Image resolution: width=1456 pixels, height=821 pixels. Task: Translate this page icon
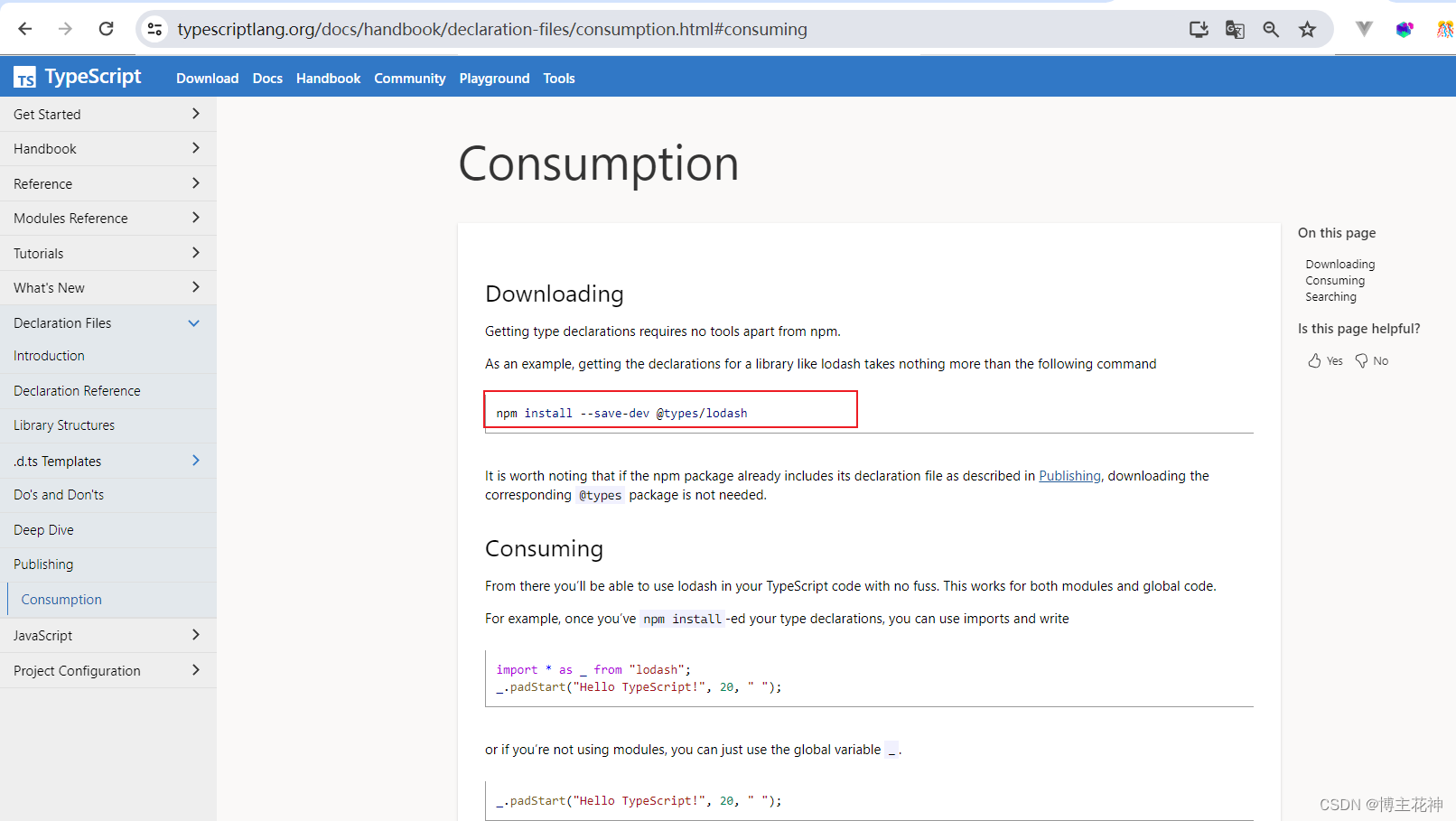click(x=1235, y=29)
